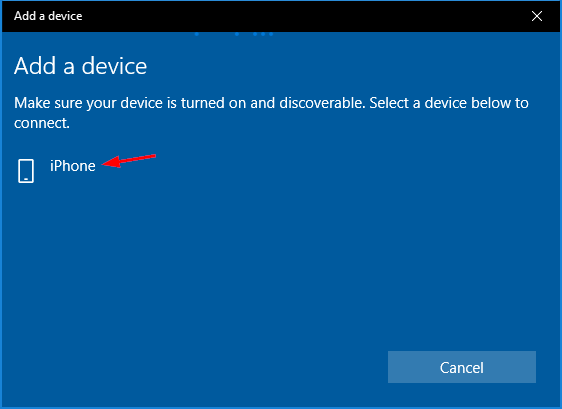Select the iPhone device entry

[x=57, y=171]
